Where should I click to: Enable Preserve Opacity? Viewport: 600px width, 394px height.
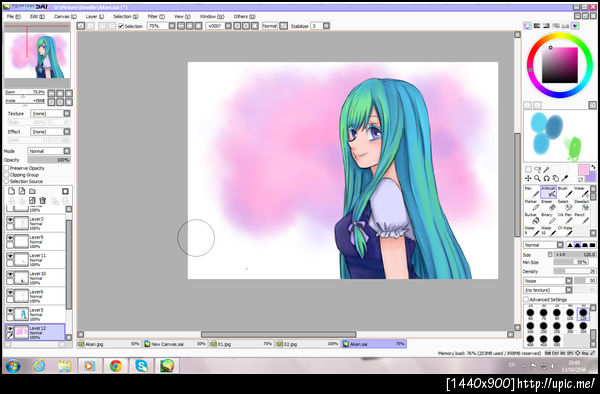coord(7,168)
